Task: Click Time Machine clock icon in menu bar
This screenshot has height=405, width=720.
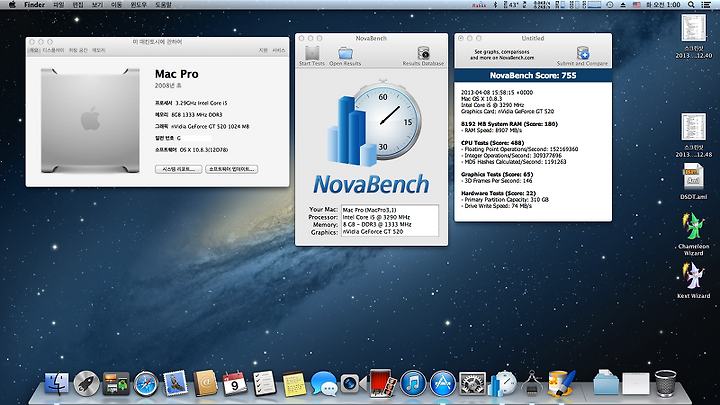Action: pos(610,5)
